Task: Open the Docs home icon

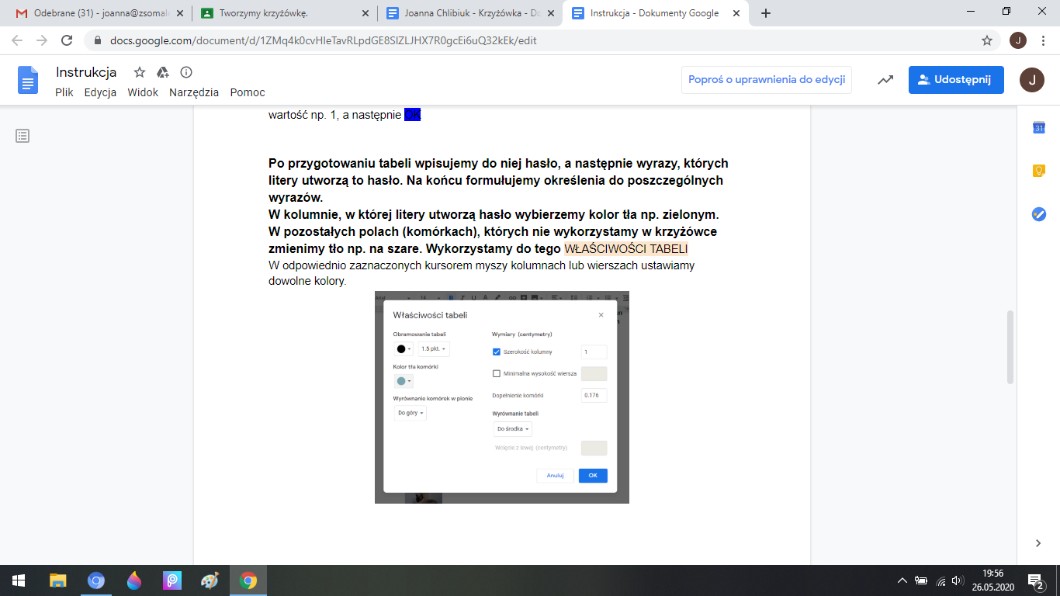Action: click(28, 81)
